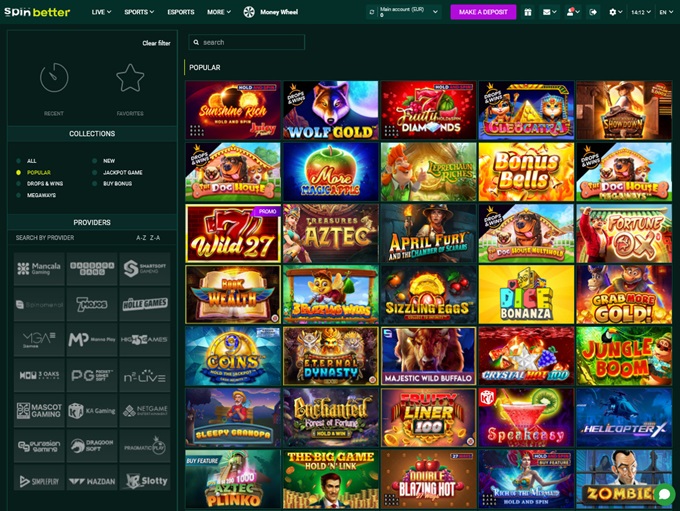Click the gift box bonus icon
Image resolution: width=680 pixels, height=511 pixels.
[x=528, y=12]
